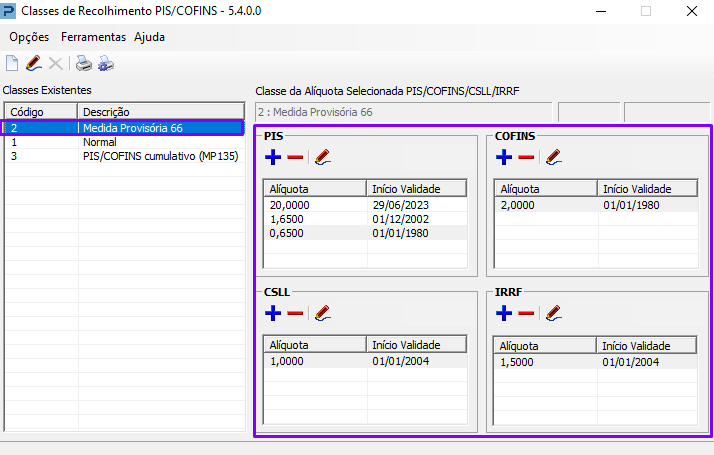Click IRRF Início Validade column header
The height and width of the screenshot is (455, 714).
coord(647,346)
